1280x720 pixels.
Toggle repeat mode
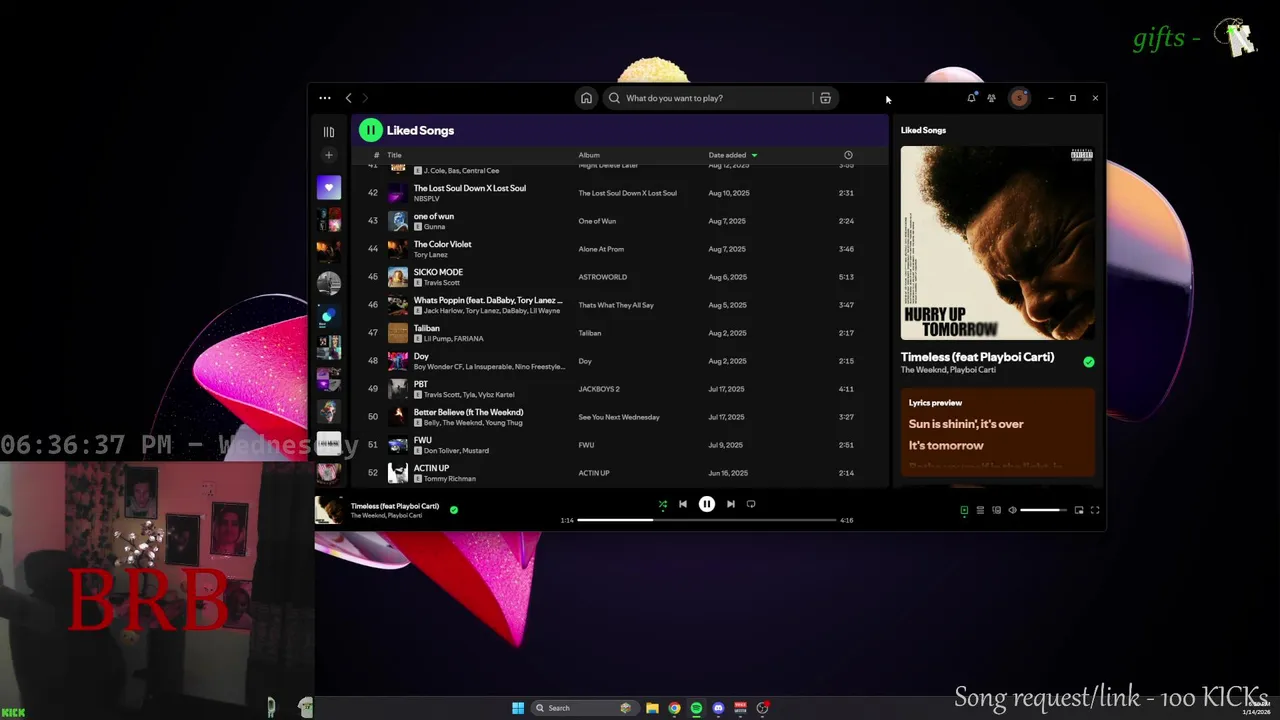751,504
